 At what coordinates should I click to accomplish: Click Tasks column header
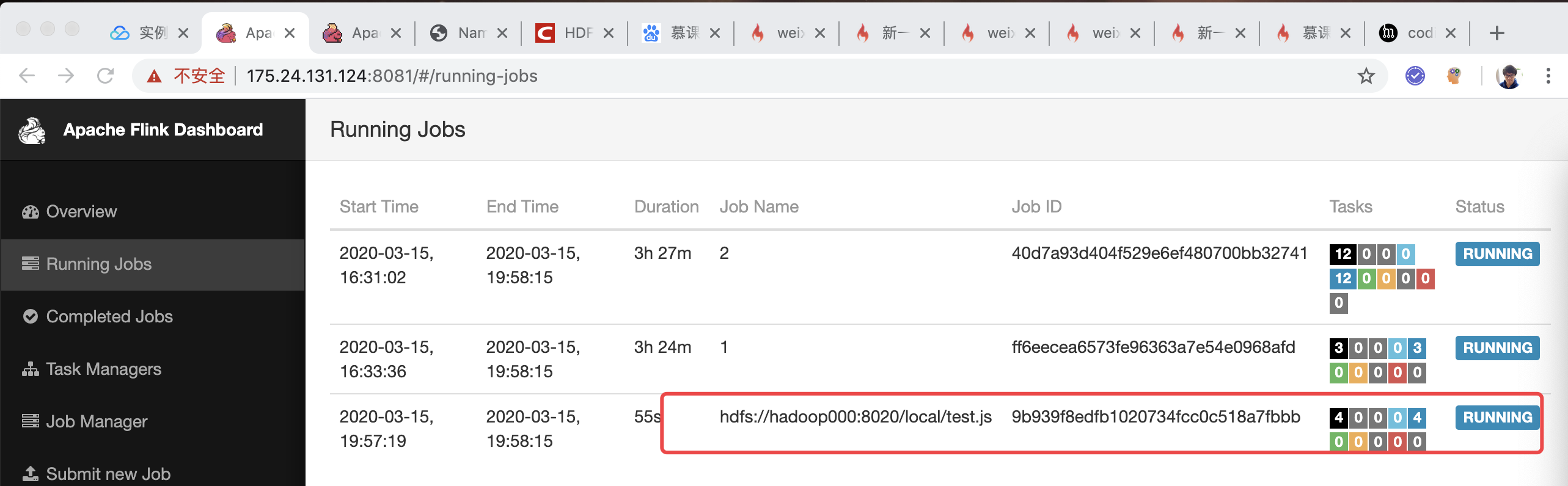coord(1350,207)
